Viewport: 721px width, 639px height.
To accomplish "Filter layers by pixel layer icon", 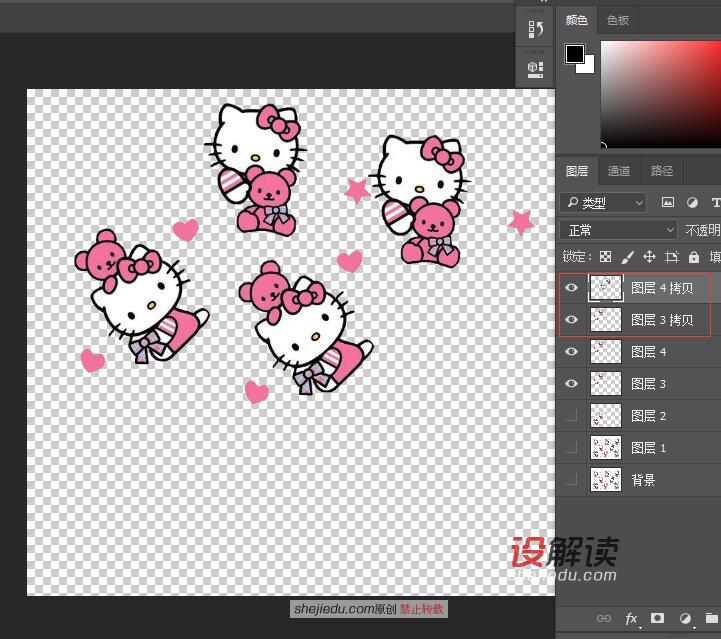I will 668,203.
